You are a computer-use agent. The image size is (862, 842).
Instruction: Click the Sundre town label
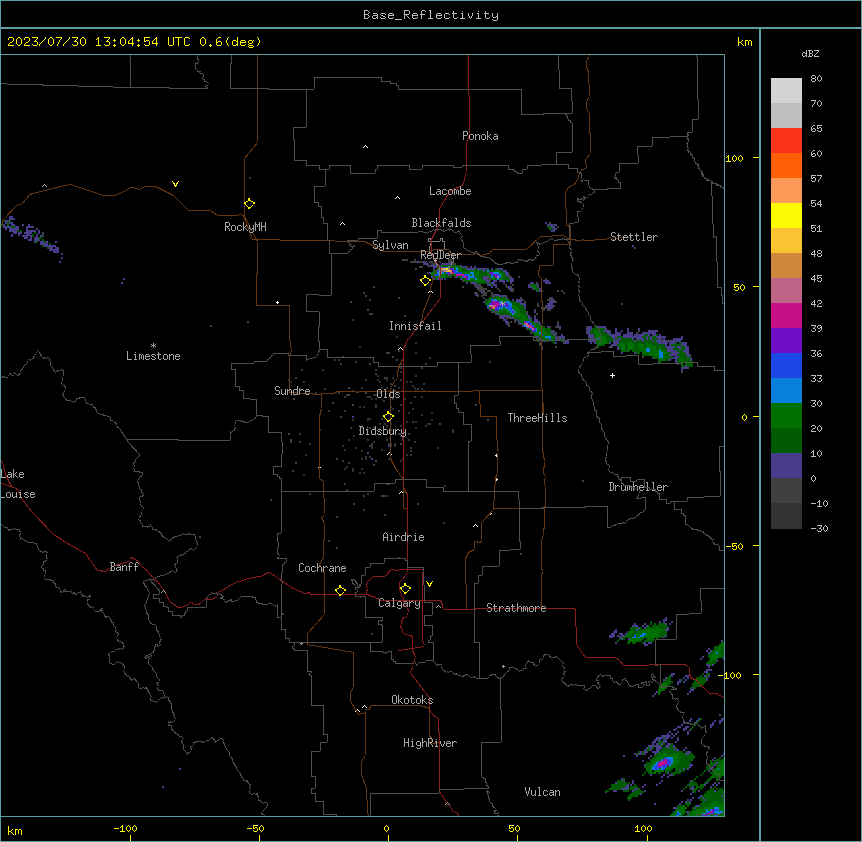pos(292,391)
